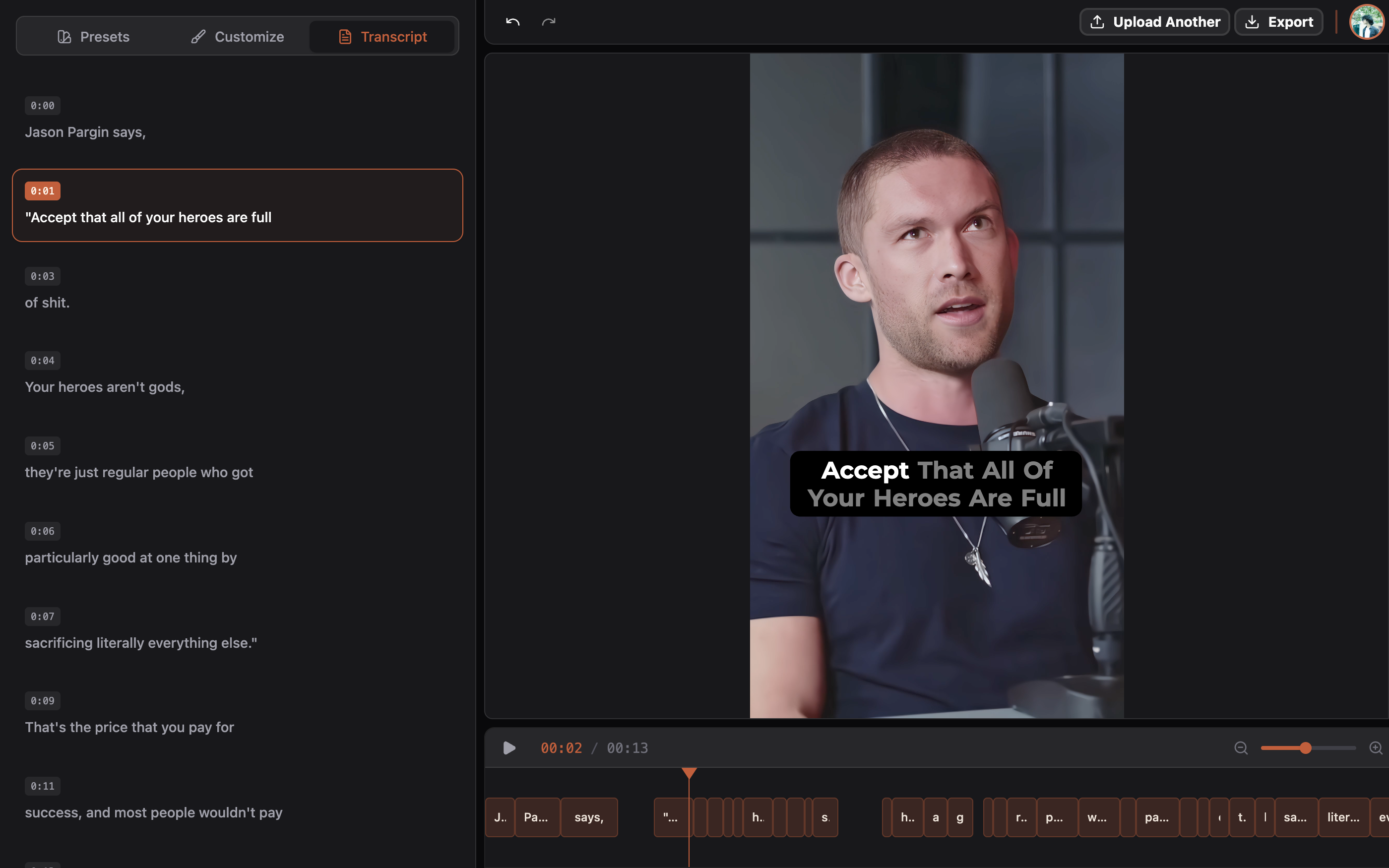
Task: Click the timeline zoom in magnifier
Action: point(1375,748)
